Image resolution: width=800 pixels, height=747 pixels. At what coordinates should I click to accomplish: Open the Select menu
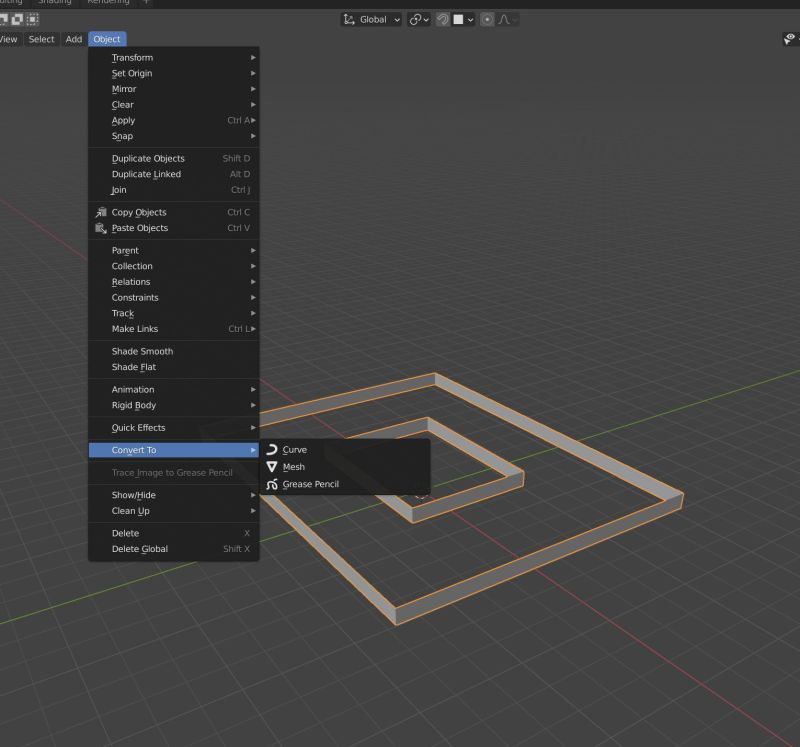[x=41, y=39]
